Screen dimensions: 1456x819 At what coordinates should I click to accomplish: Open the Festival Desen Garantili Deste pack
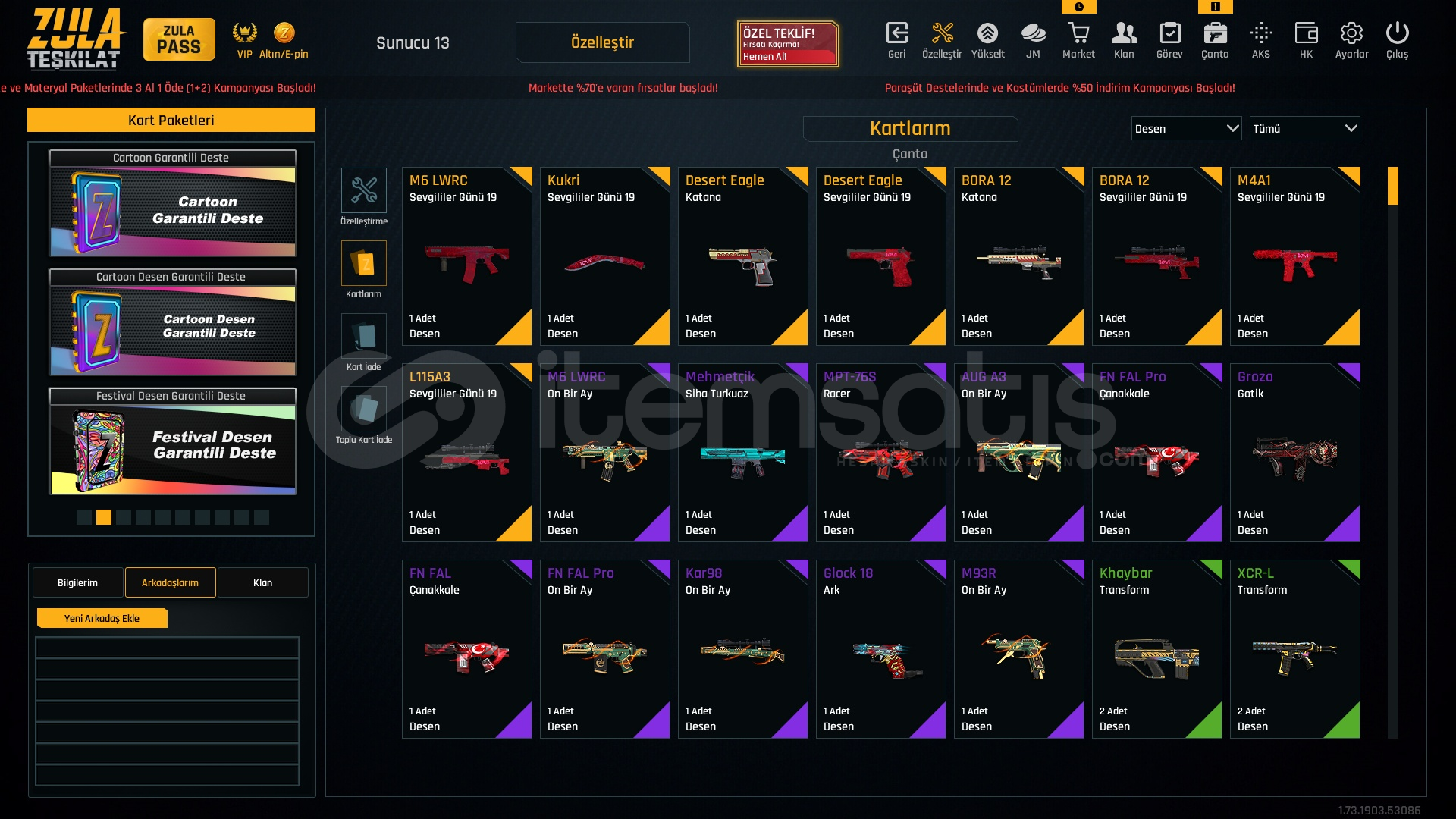(173, 441)
